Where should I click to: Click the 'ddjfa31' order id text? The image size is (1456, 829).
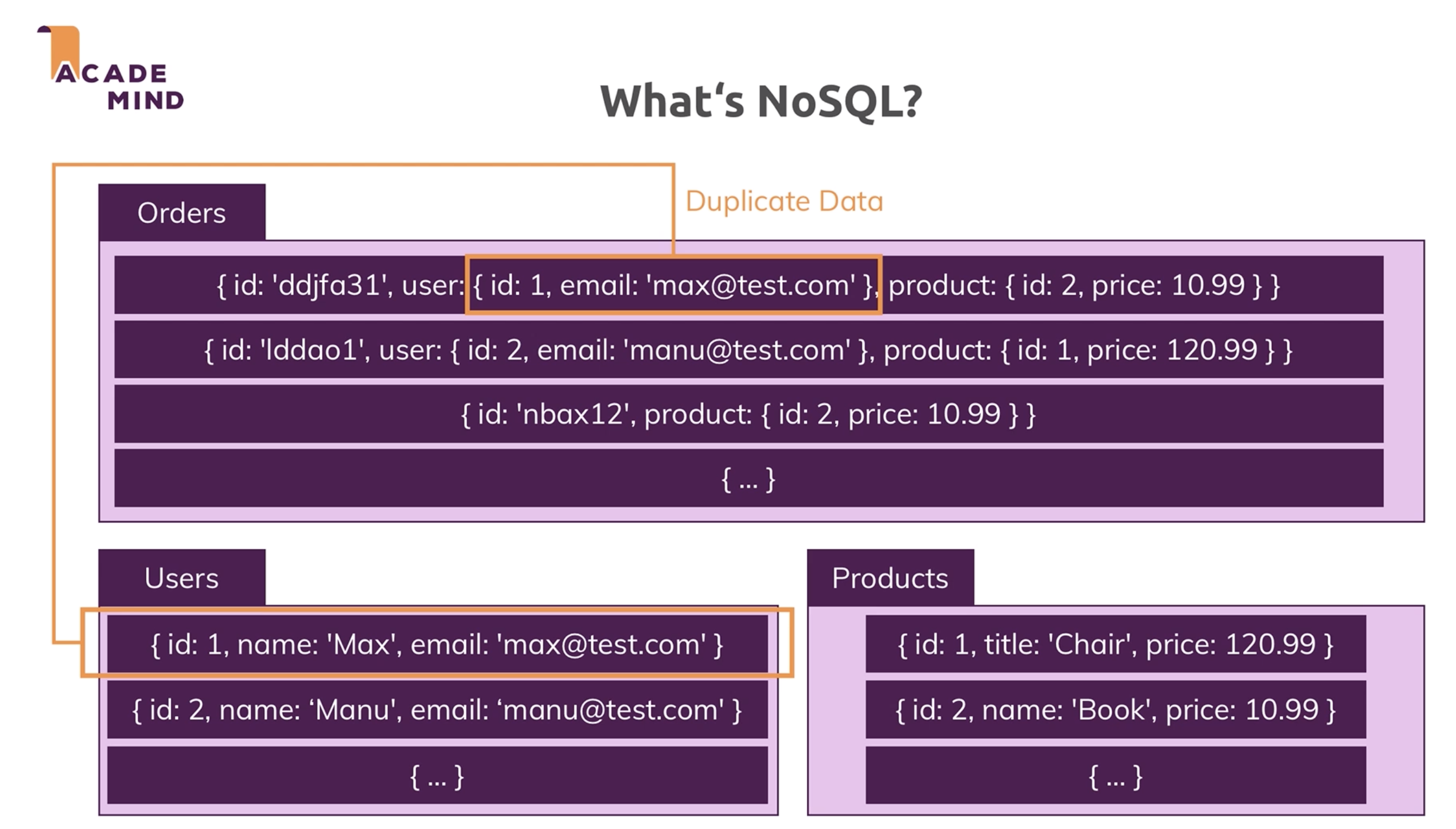coord(329,285)
